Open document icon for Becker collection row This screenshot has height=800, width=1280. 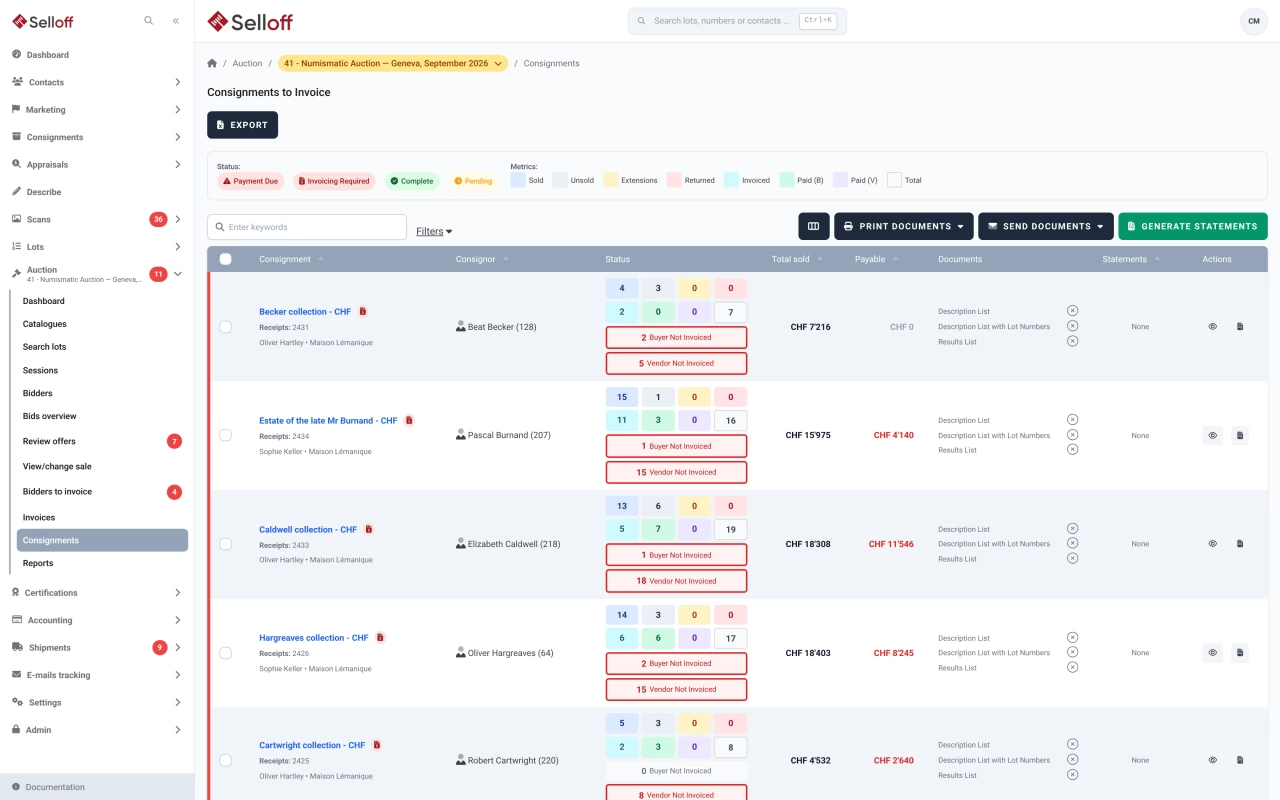click(1240, 327)
